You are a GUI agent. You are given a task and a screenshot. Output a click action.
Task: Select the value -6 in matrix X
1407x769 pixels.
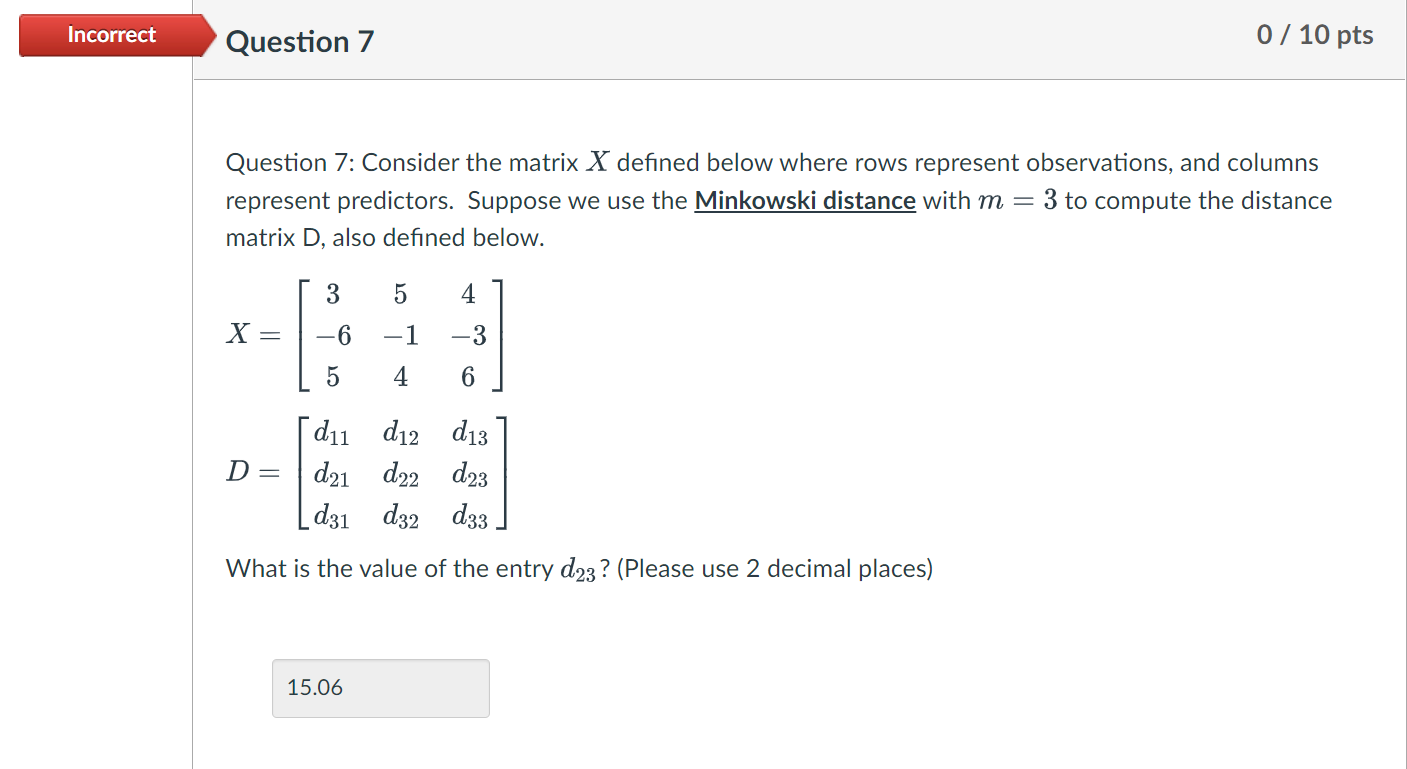point(332,336)
